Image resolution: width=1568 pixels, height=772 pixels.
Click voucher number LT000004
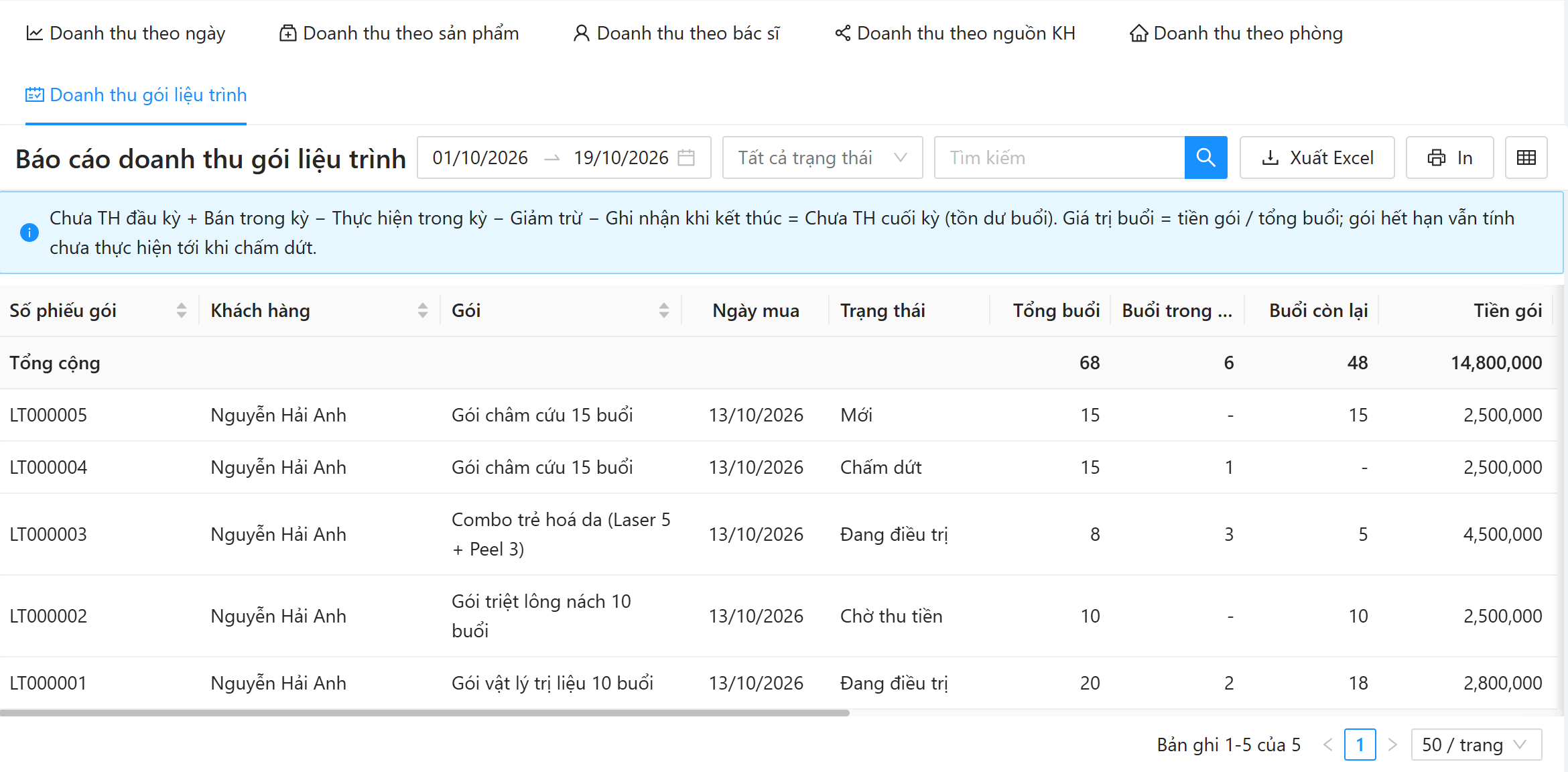pyautogui.click(x=48, y=467)
